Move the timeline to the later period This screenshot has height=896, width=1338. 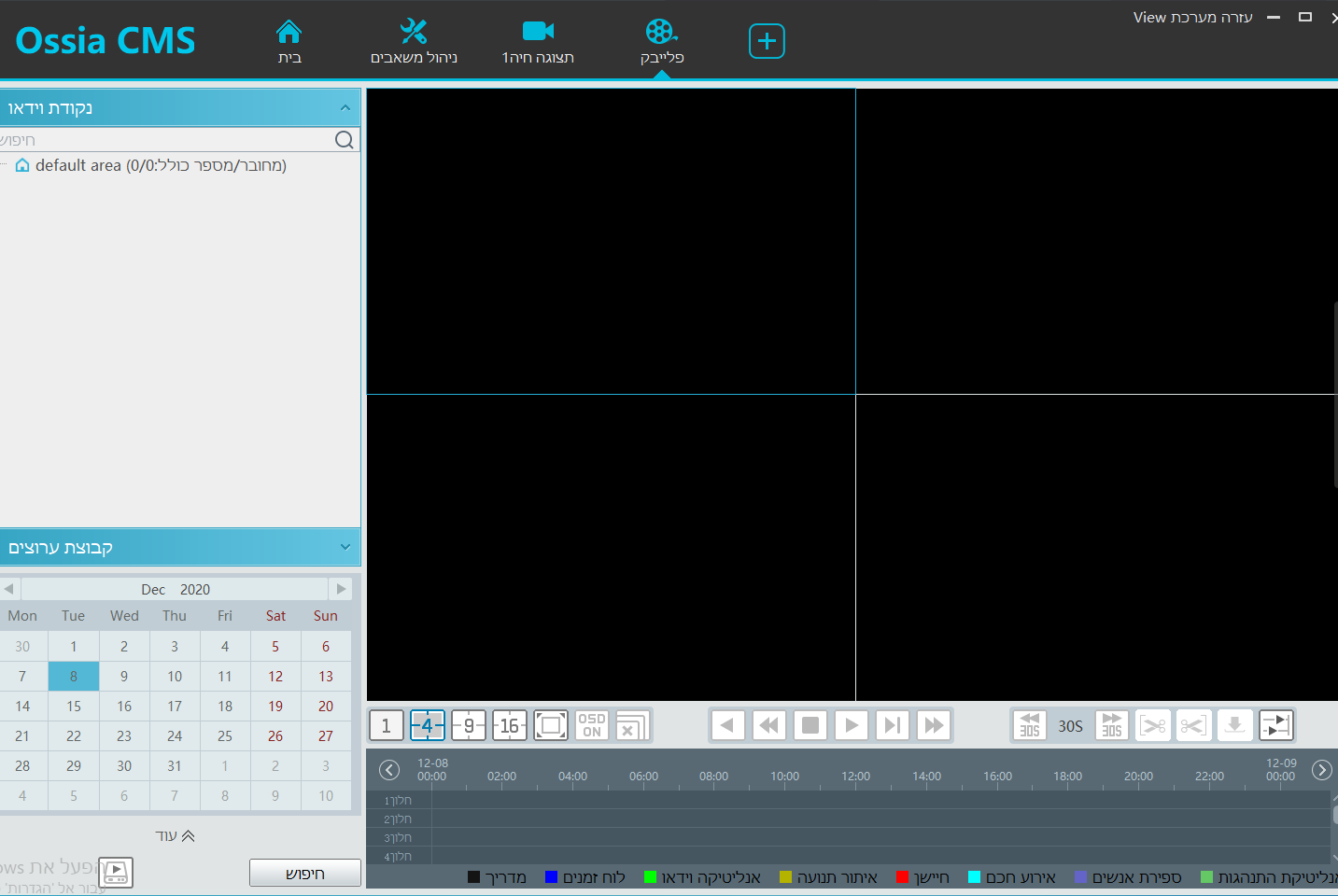tap(1322, 770)
